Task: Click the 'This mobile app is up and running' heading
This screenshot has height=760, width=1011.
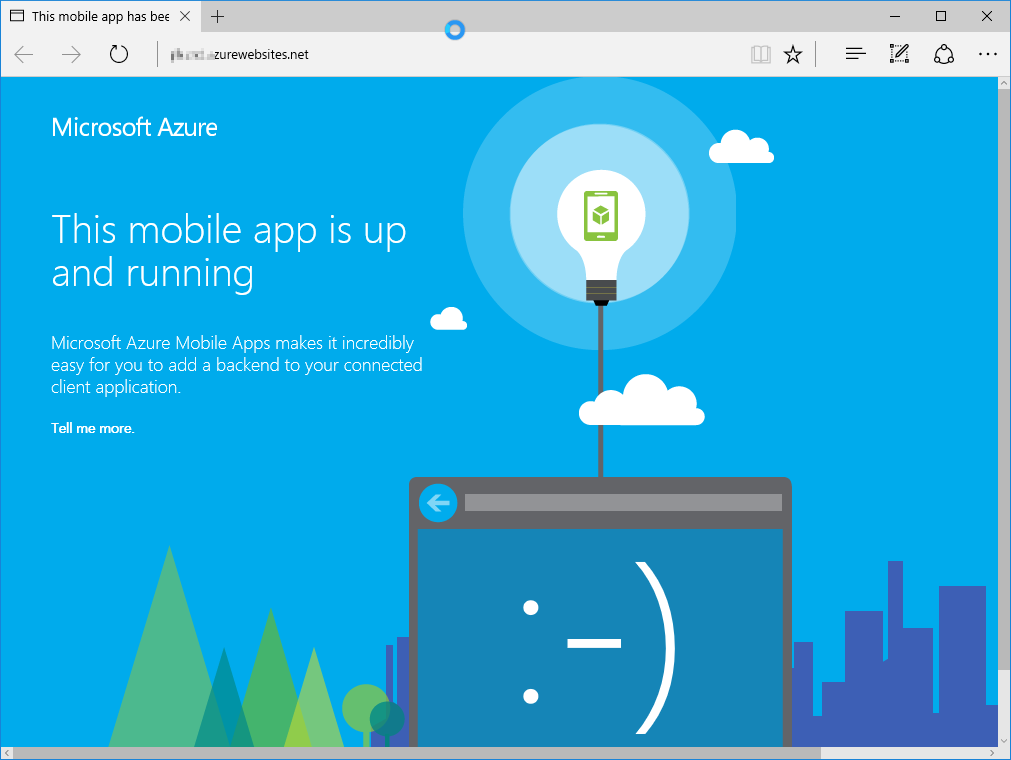Action: 229,251
